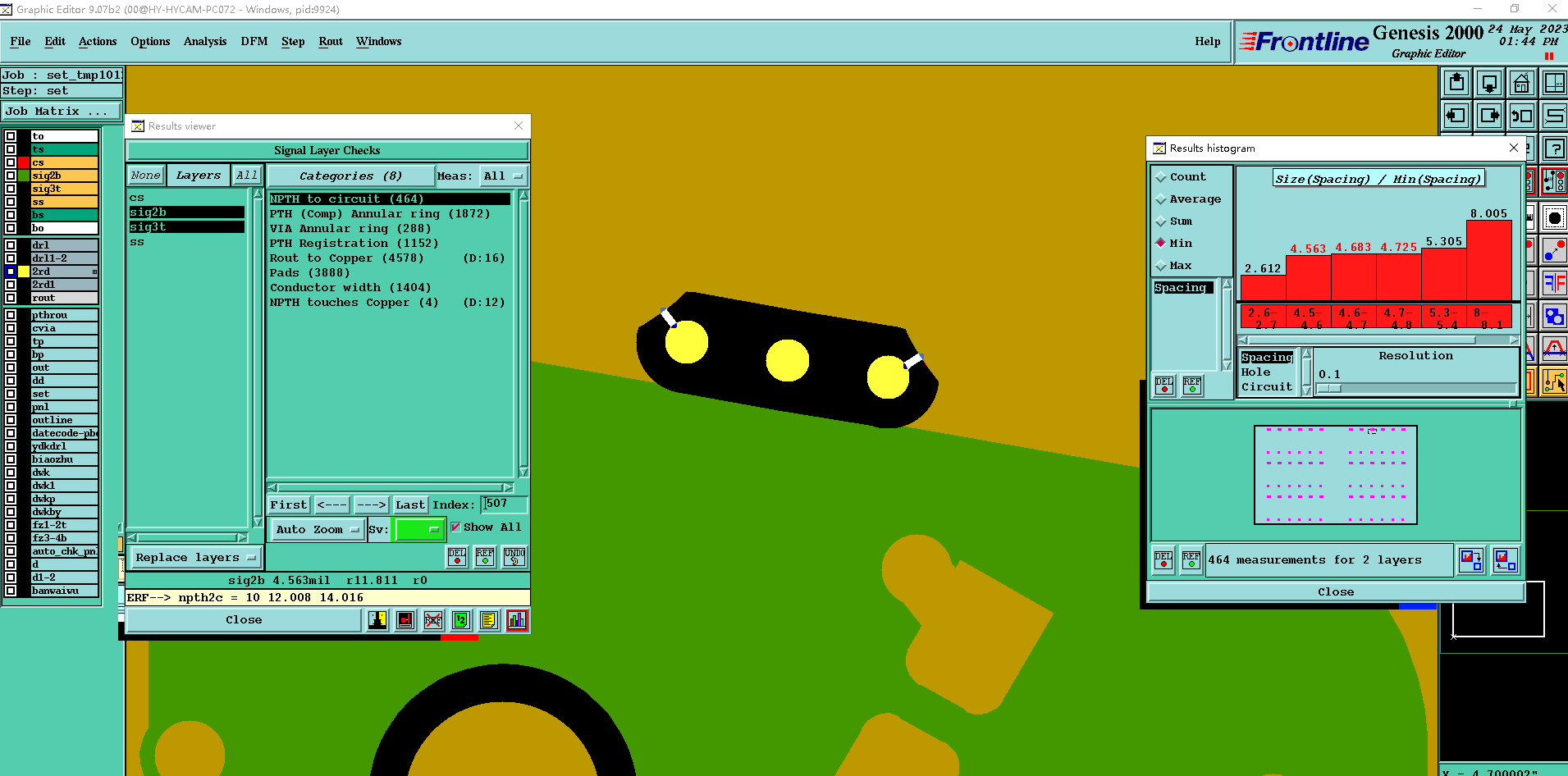Select the Count radio option in histogram
The width and height of the screenshot is (1568, 776).
click(x=1161, y=177)
